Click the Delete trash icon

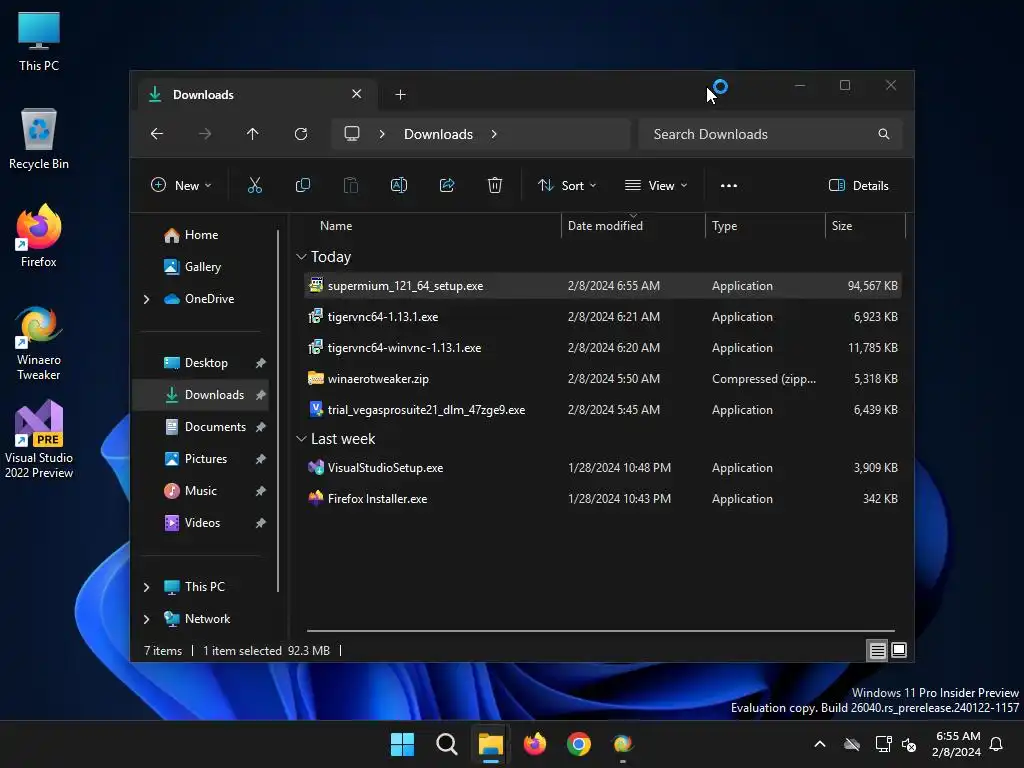(x=495, y=185)
